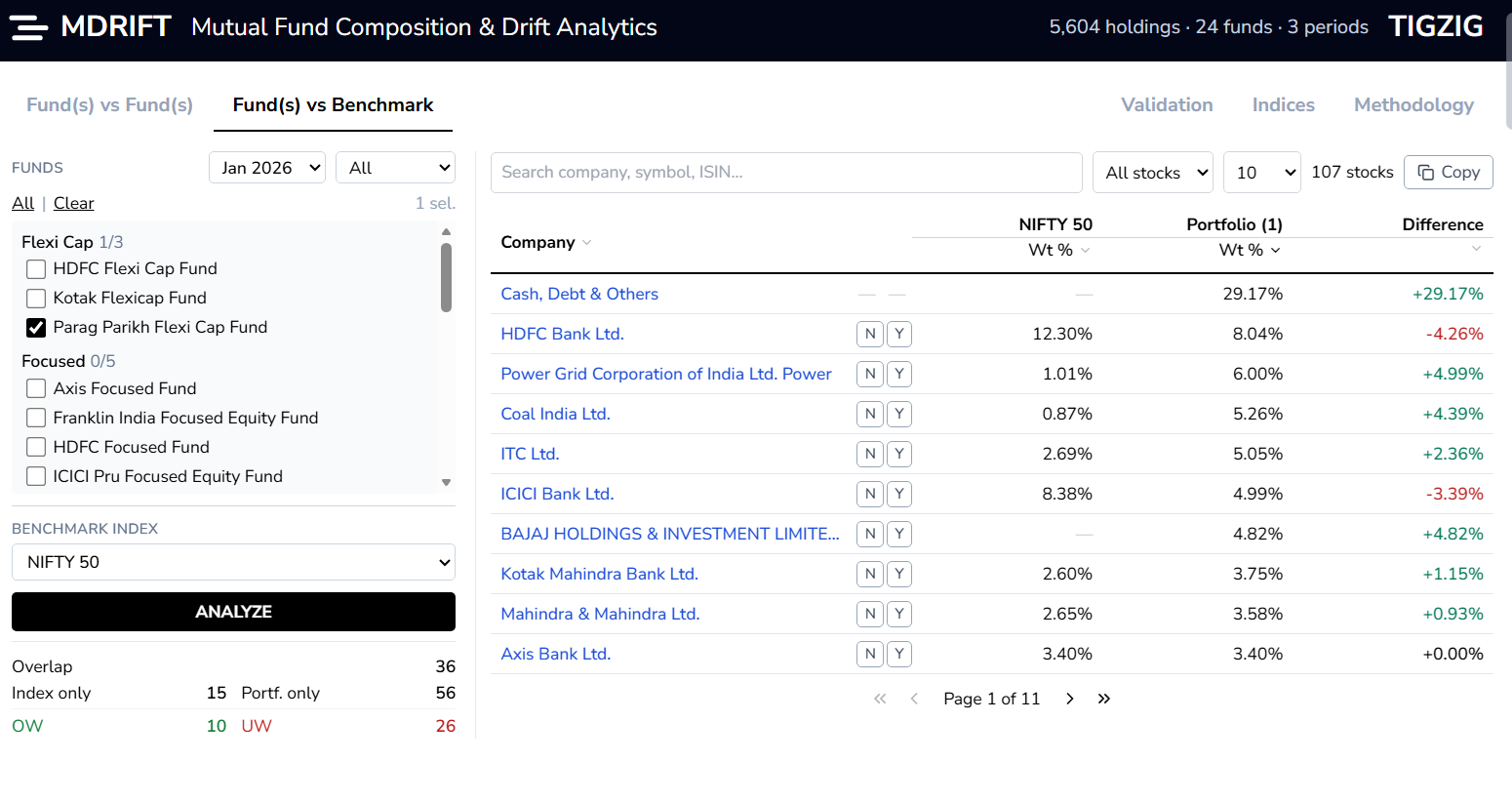Check the HDFC Flexi Cap Fund checkbox
Image resolution: width=1512 pixels, height=802 pixels.
click(36, 269)
